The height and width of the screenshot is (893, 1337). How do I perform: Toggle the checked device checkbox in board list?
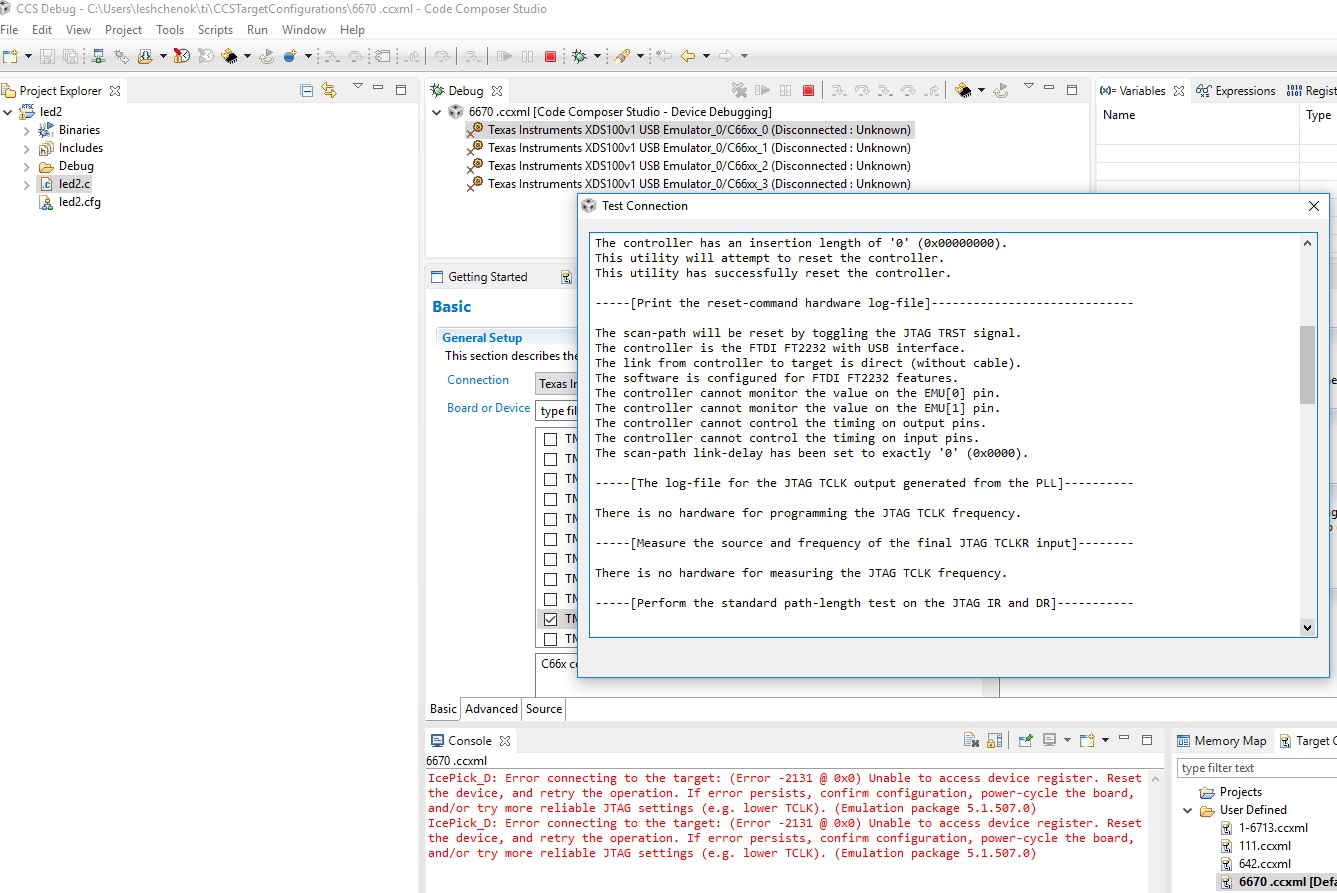[x=550, y=619]
